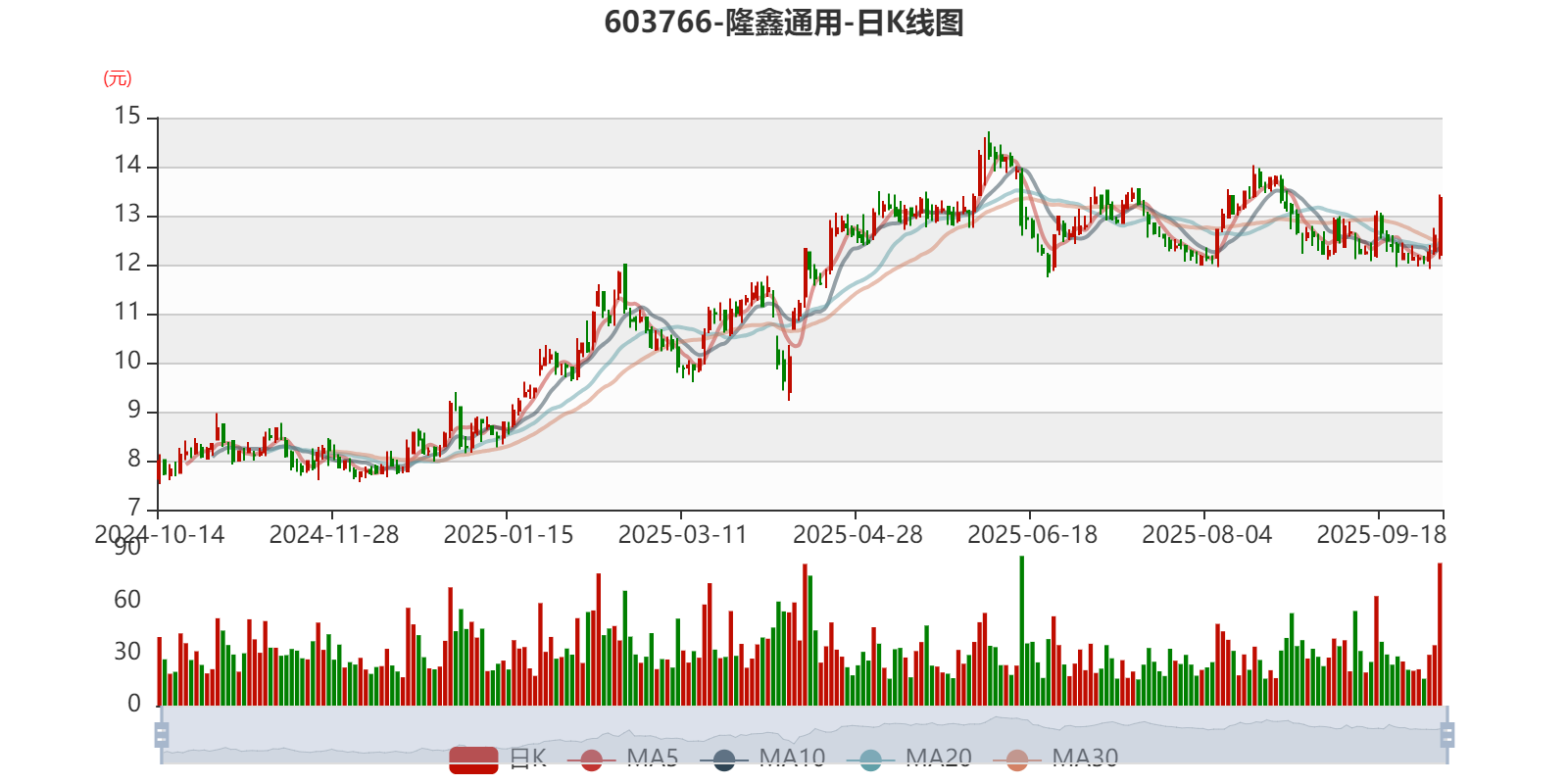This screenshot has height=784, width=1568.
Task: Click the price axis value 9
Action: pyautogui.click(x=134, y=411)
